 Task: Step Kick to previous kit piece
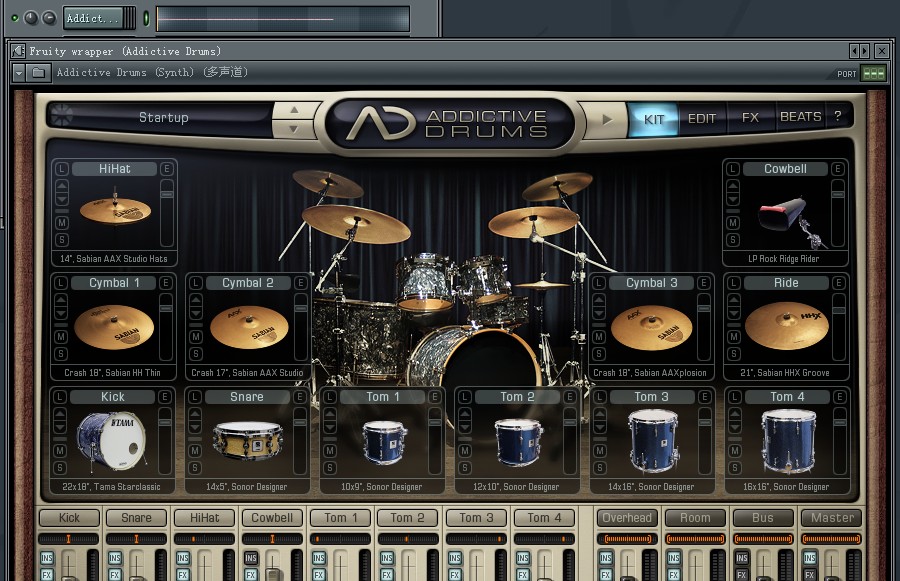(60, 413)
